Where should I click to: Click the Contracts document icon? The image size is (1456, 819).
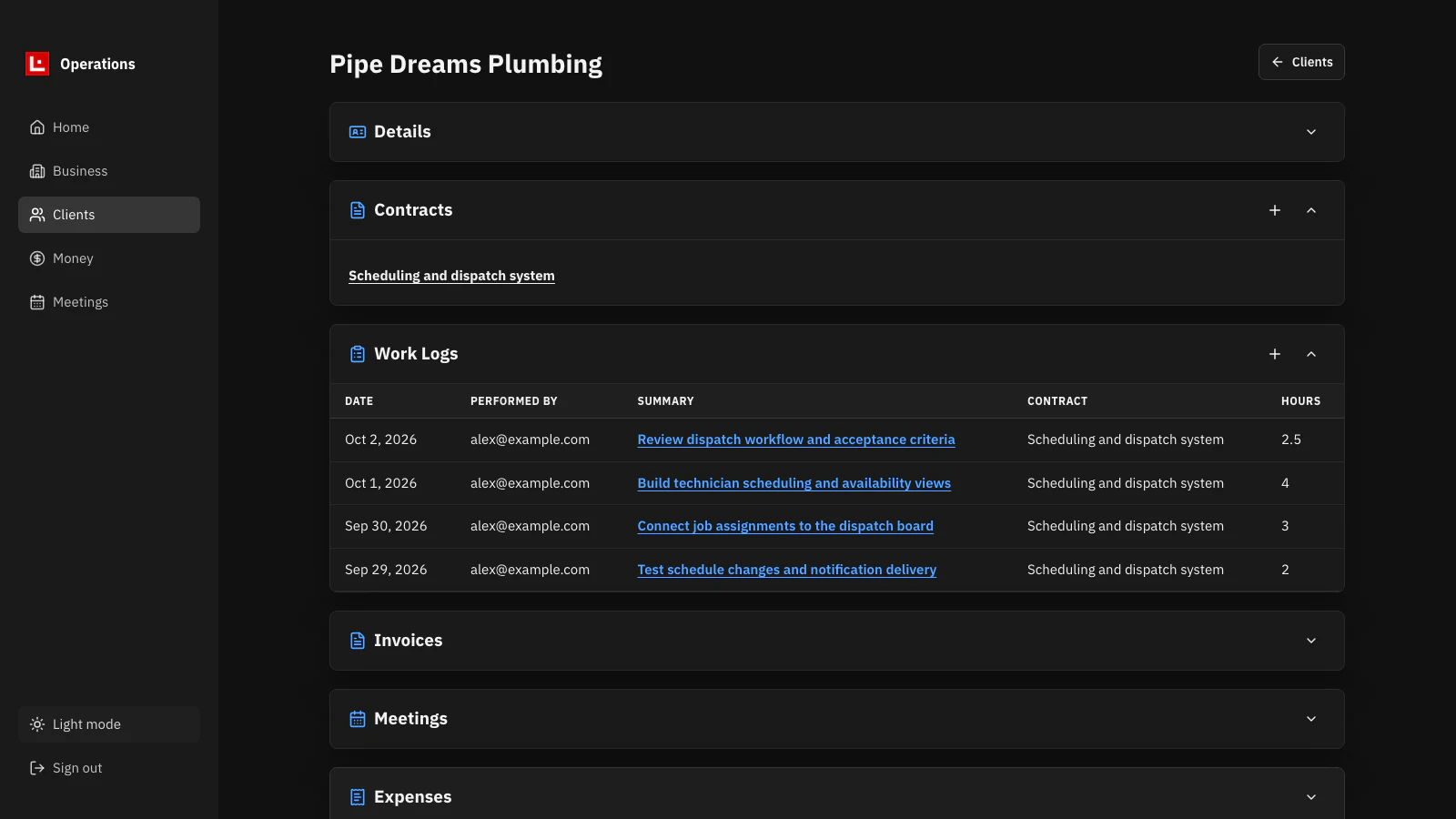[358, 210]
